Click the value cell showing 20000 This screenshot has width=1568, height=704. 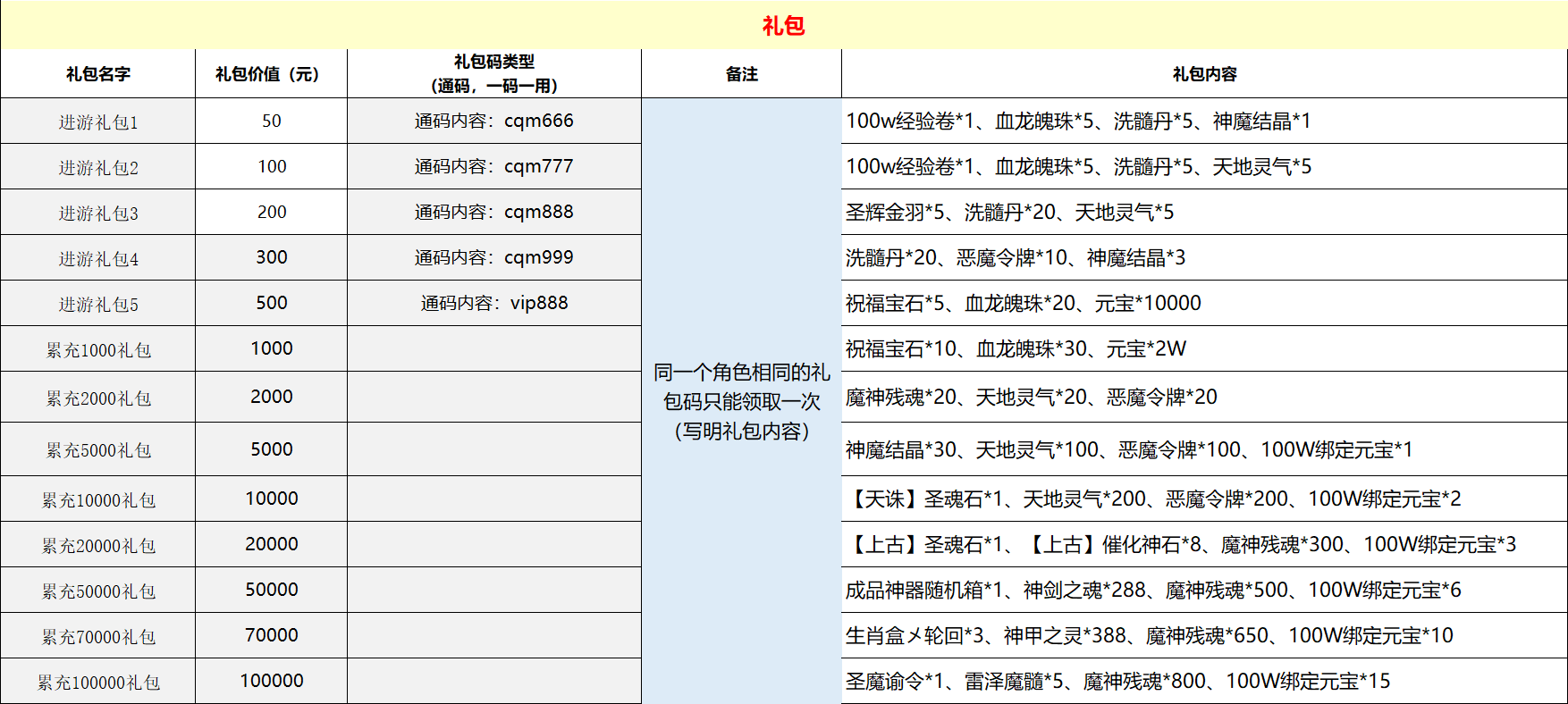(x=271, y=544)
